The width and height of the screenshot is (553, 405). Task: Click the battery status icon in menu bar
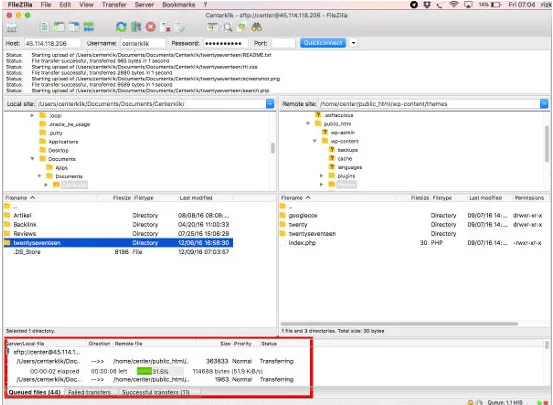pos(497,5)
